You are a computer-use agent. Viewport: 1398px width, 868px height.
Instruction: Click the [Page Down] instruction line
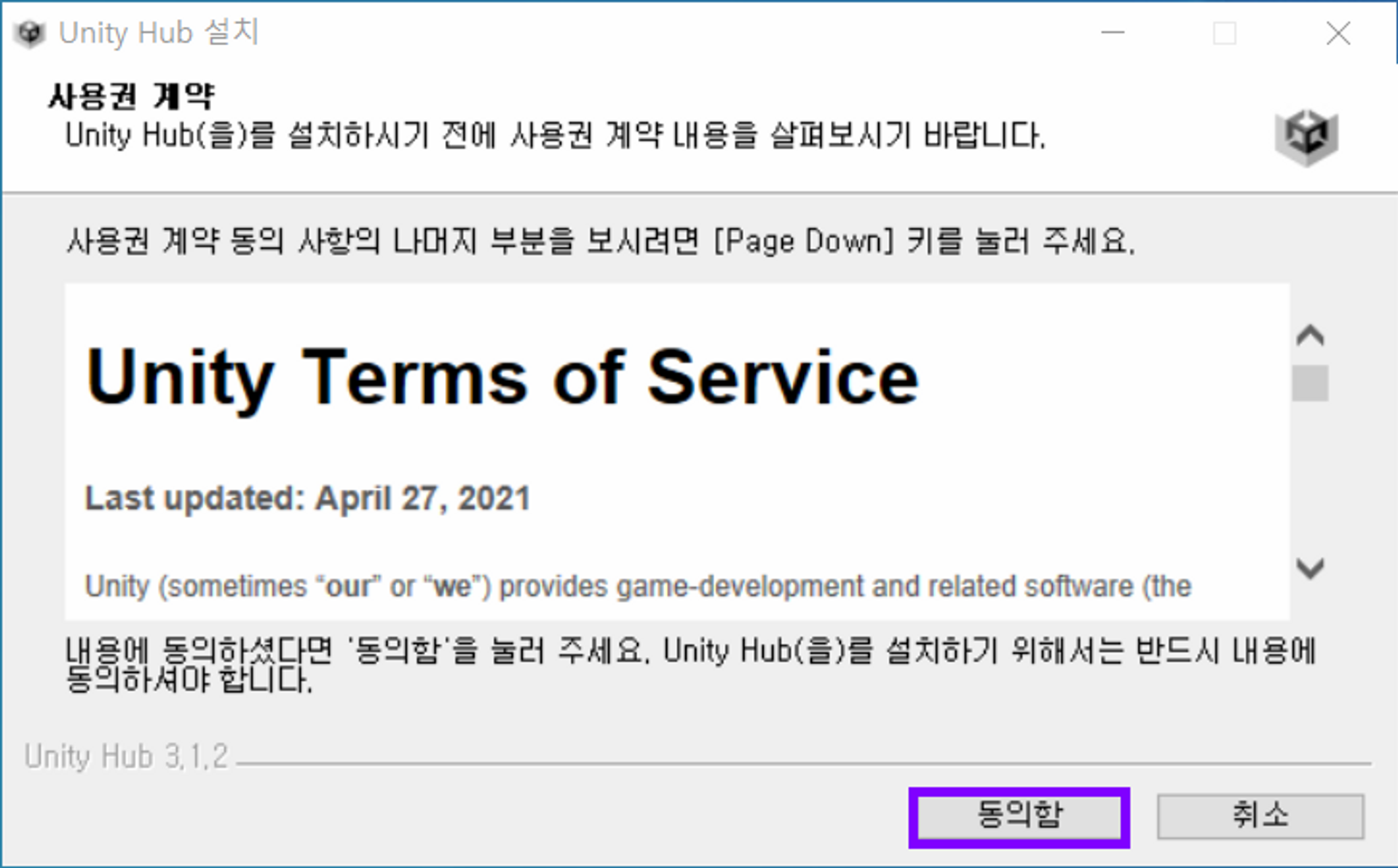click(601, 241)
